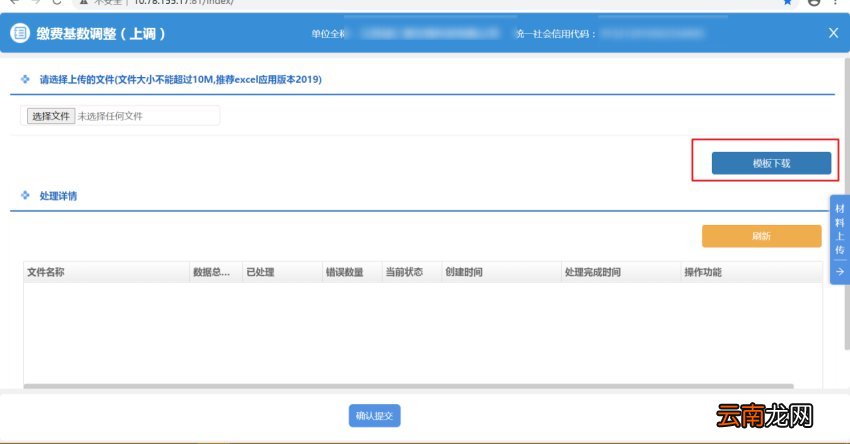
Task: Click the diamond icon beside 请选择上传的文件
Action: (x=25, y=79)
